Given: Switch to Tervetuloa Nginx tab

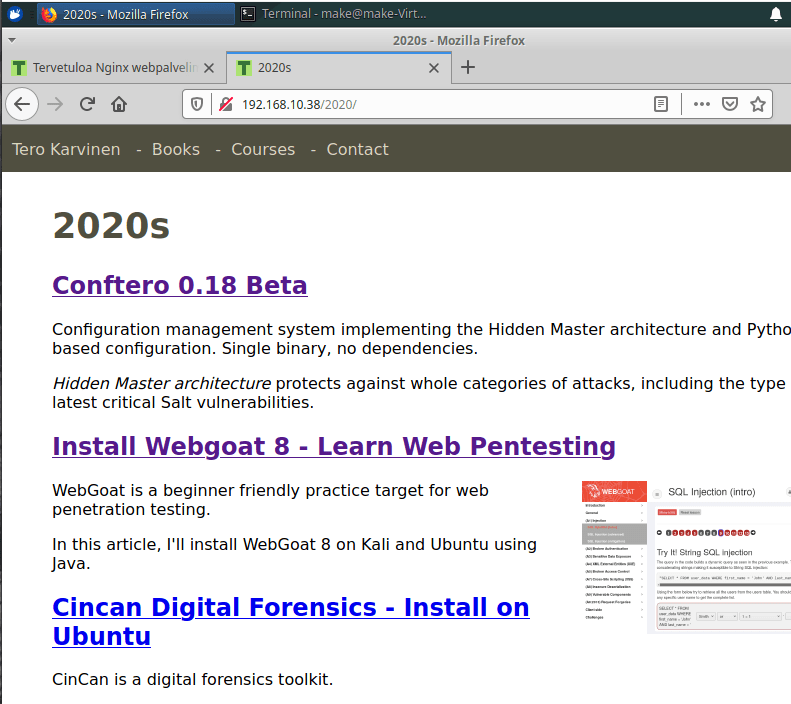Looking at the screenshot, I should point(110,68).
